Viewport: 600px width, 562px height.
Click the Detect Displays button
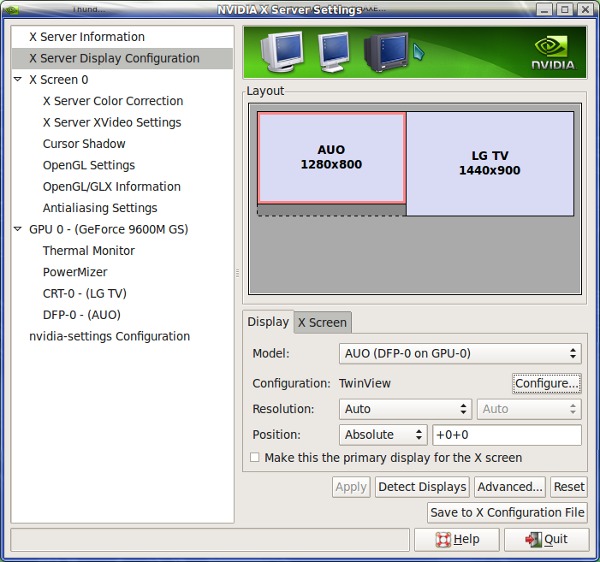(x=422, y=487)
